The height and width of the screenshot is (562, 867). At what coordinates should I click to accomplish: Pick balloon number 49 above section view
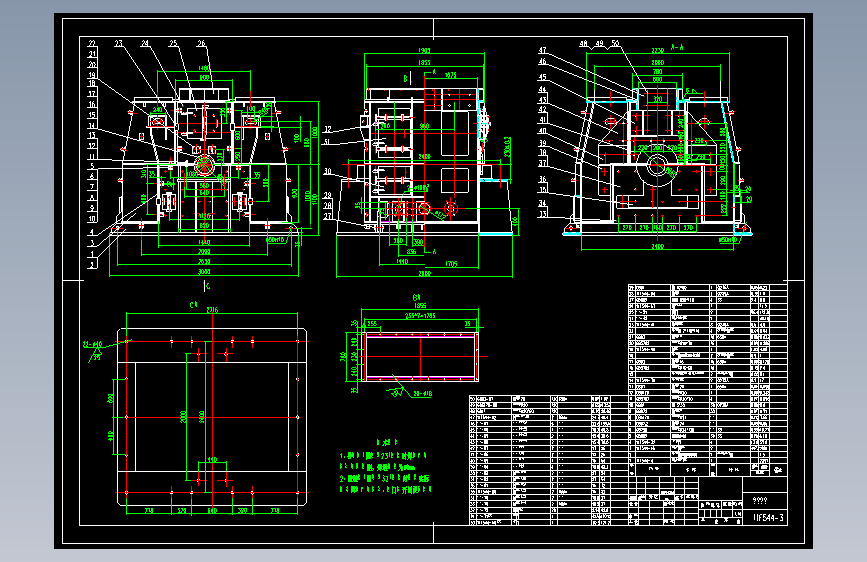click(599, 43)
